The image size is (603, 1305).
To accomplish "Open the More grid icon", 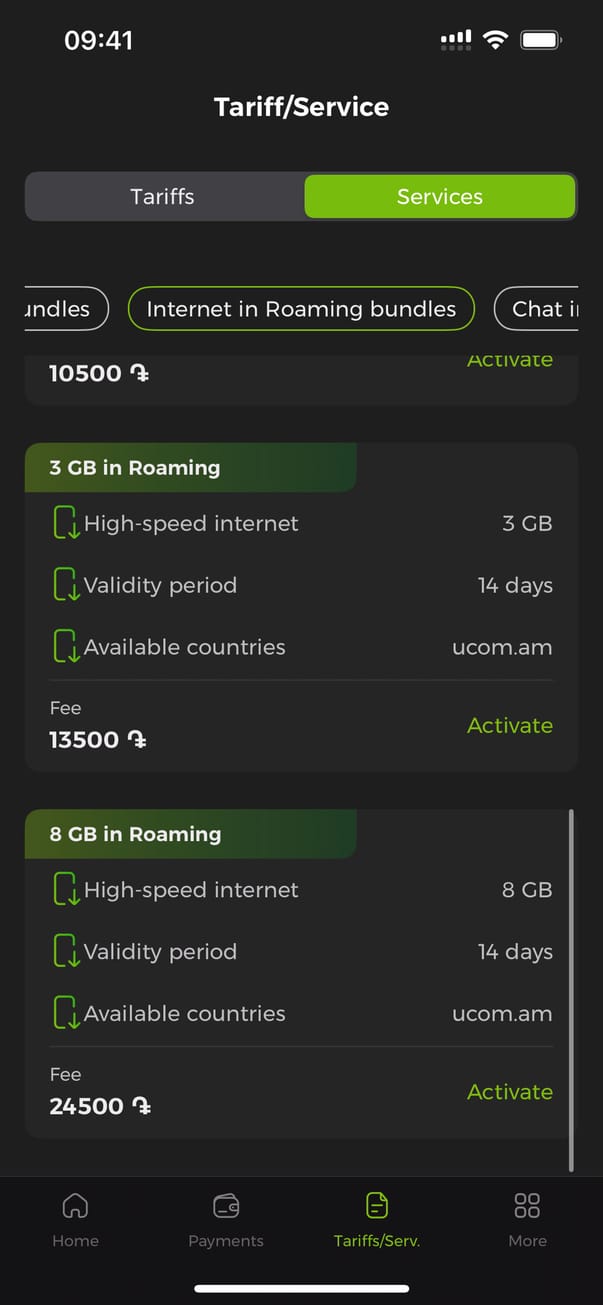I will (x=527, y=1205).
